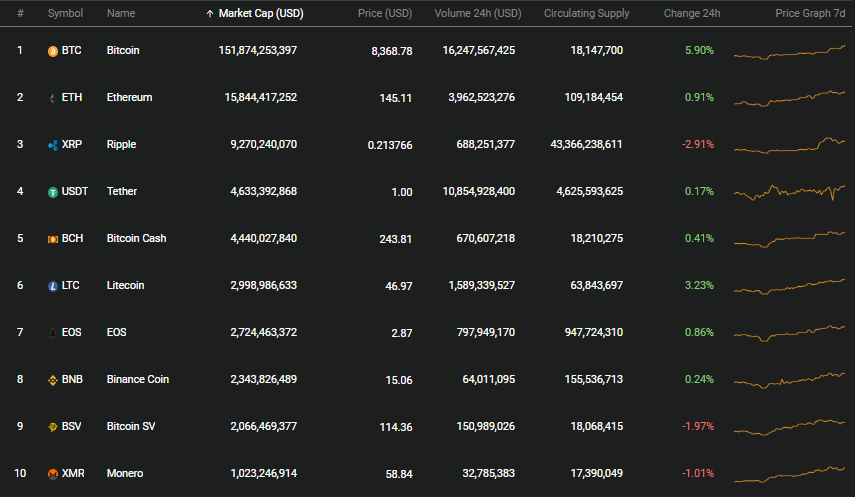Click the Bitcoin Cash BCH icon
The image size is (855, 497).
(53, 239)
